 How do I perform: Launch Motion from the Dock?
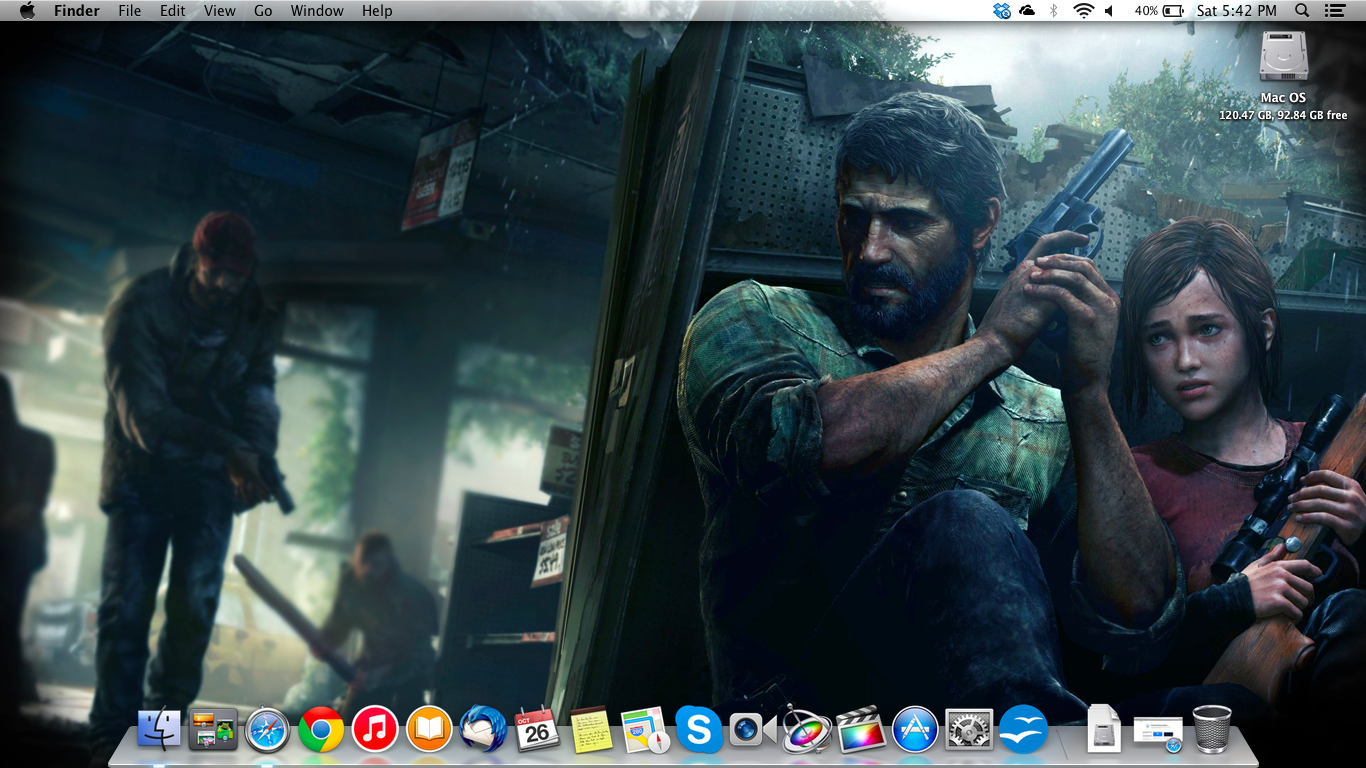(807, 730)
